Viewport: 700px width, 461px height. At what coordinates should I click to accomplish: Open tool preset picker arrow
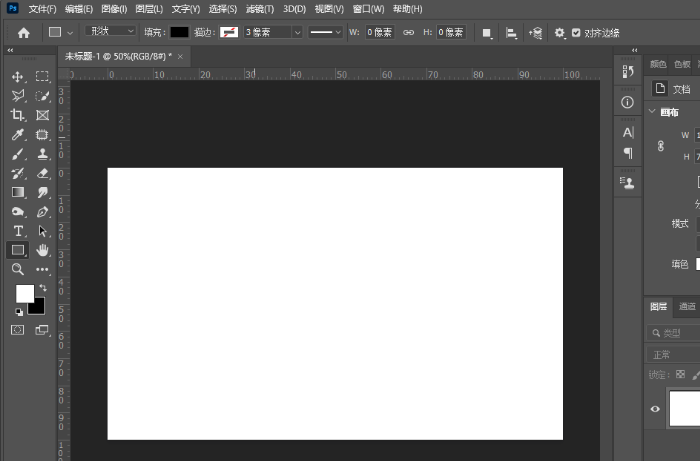(70, 33)
